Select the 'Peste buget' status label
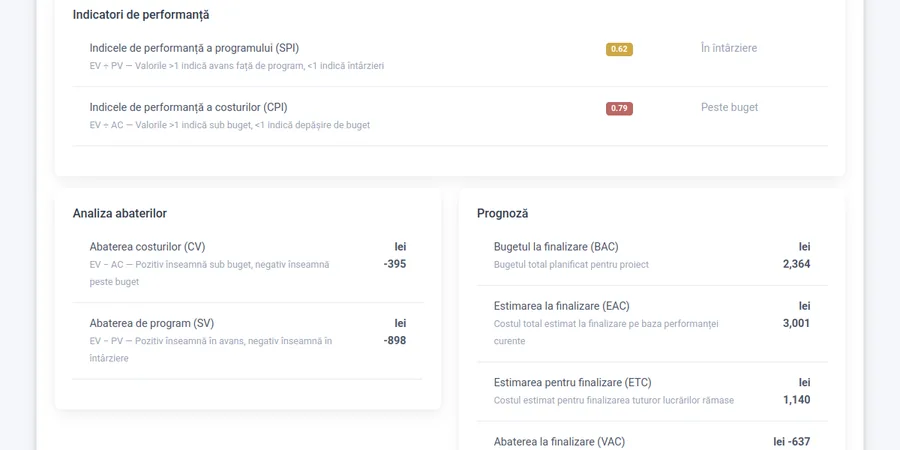 (730, 107)
